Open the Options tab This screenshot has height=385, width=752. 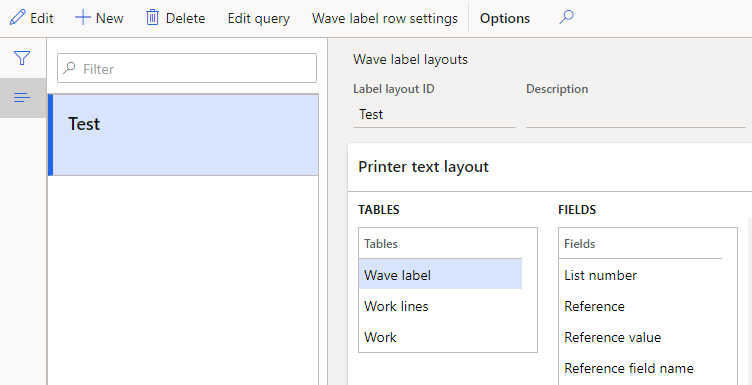(x=505, y=19)
